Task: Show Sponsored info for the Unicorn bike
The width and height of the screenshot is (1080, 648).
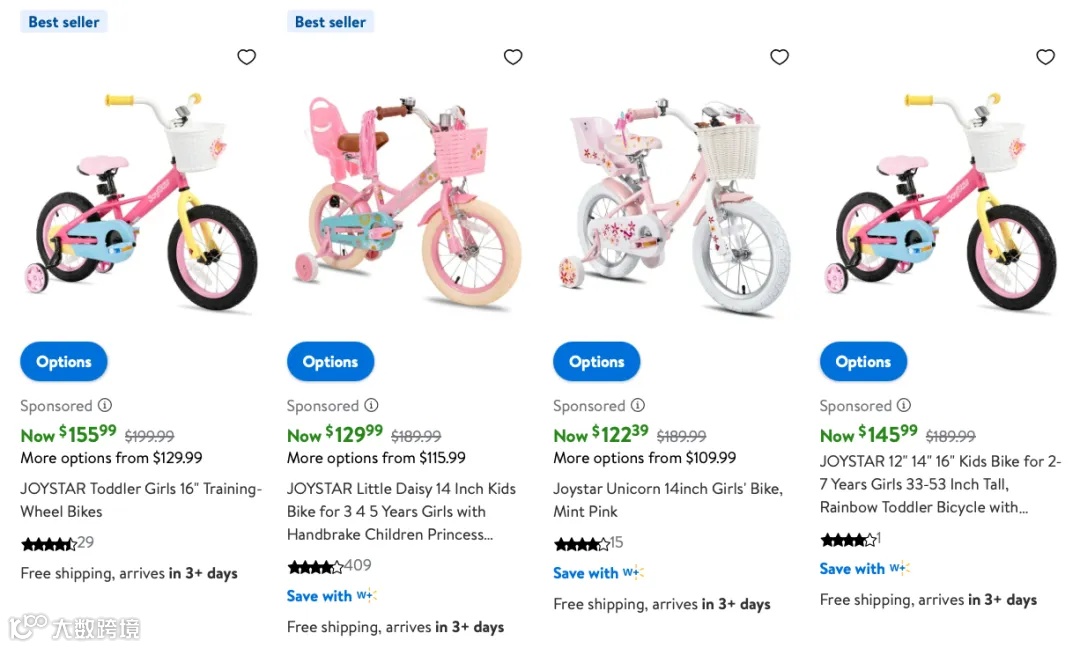Action: click(x=638, y=405)
